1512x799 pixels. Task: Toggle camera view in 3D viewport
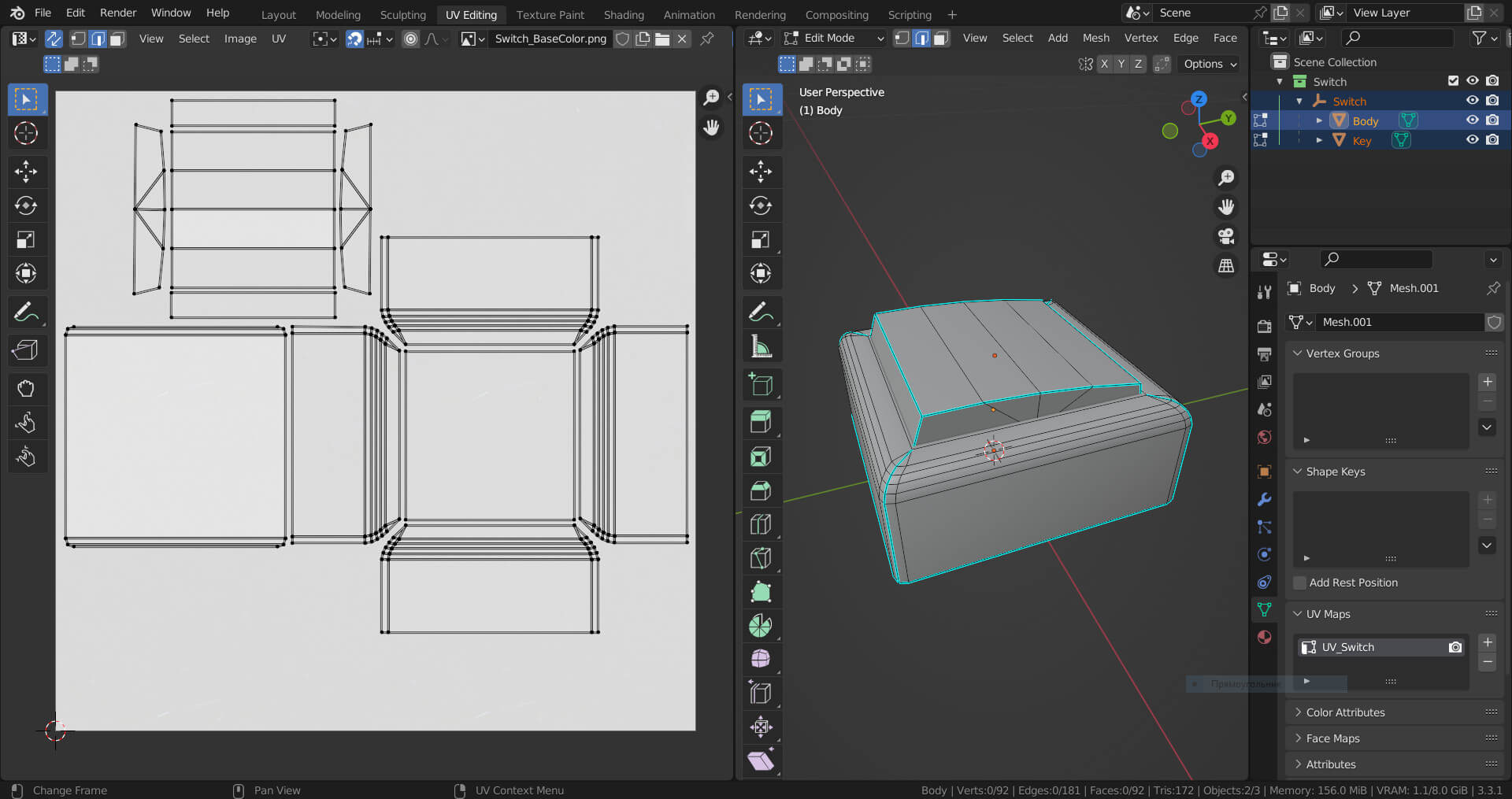[x=1226, y=236]
